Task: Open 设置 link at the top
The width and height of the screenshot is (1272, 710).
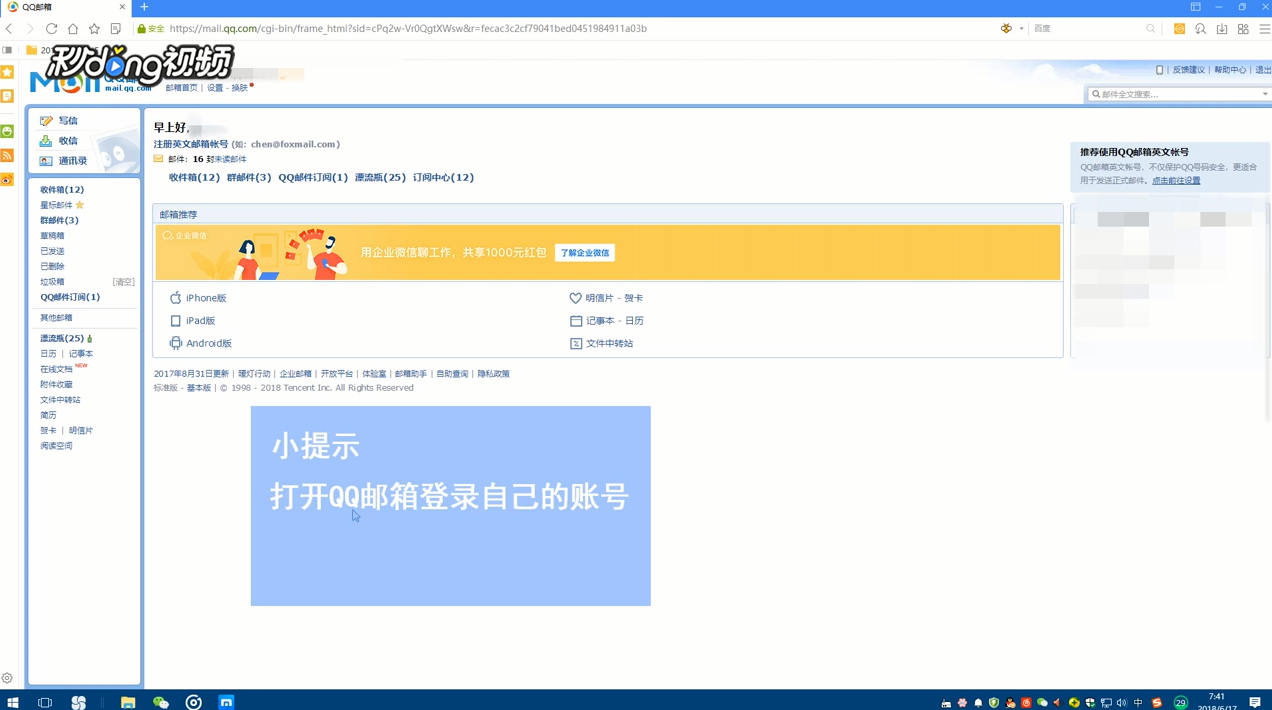Action: coord(215,88)
